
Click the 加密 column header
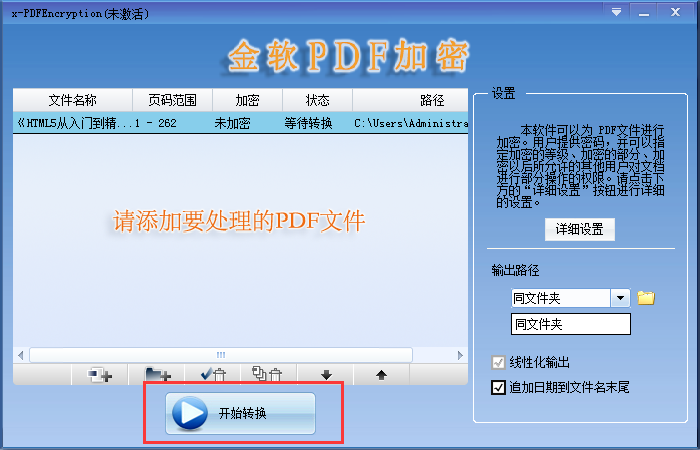coord(247,100)
